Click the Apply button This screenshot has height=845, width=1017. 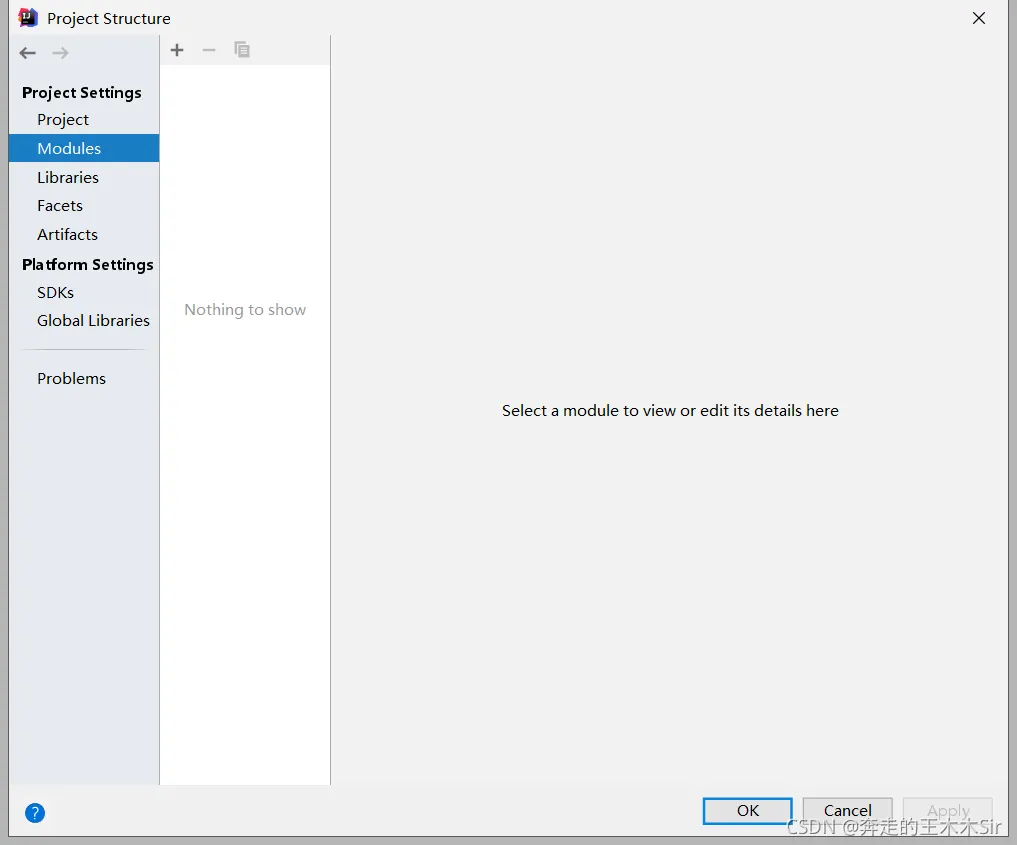tap(948, 811)
